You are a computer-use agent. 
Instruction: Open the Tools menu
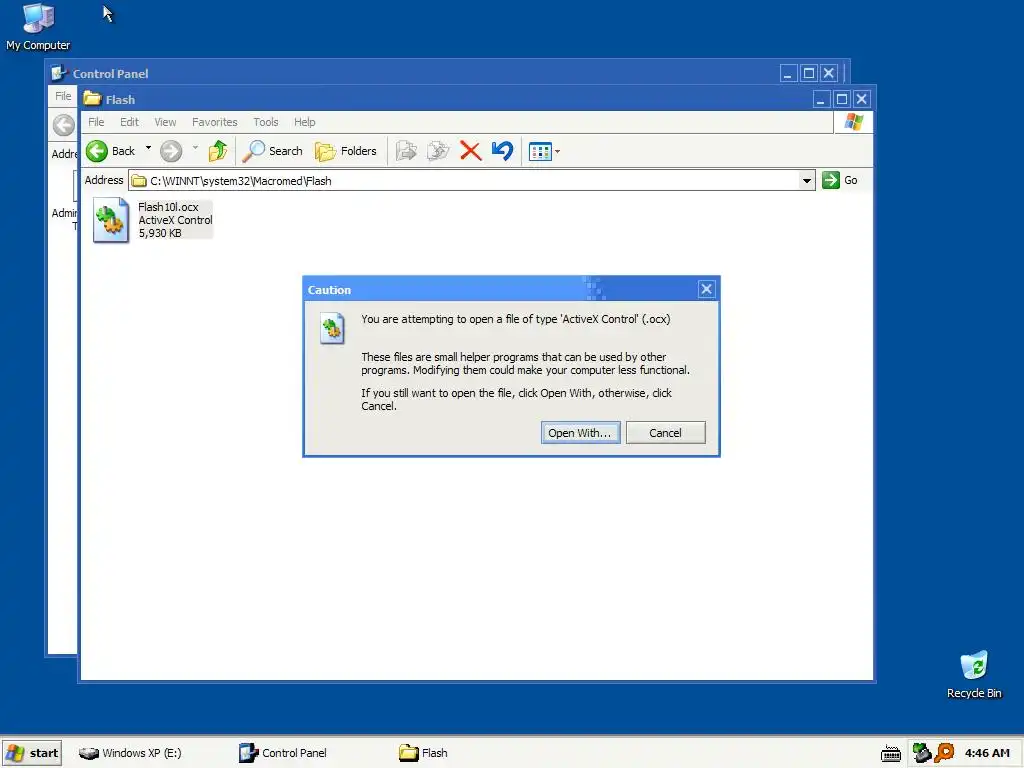(x=266, y=122)
